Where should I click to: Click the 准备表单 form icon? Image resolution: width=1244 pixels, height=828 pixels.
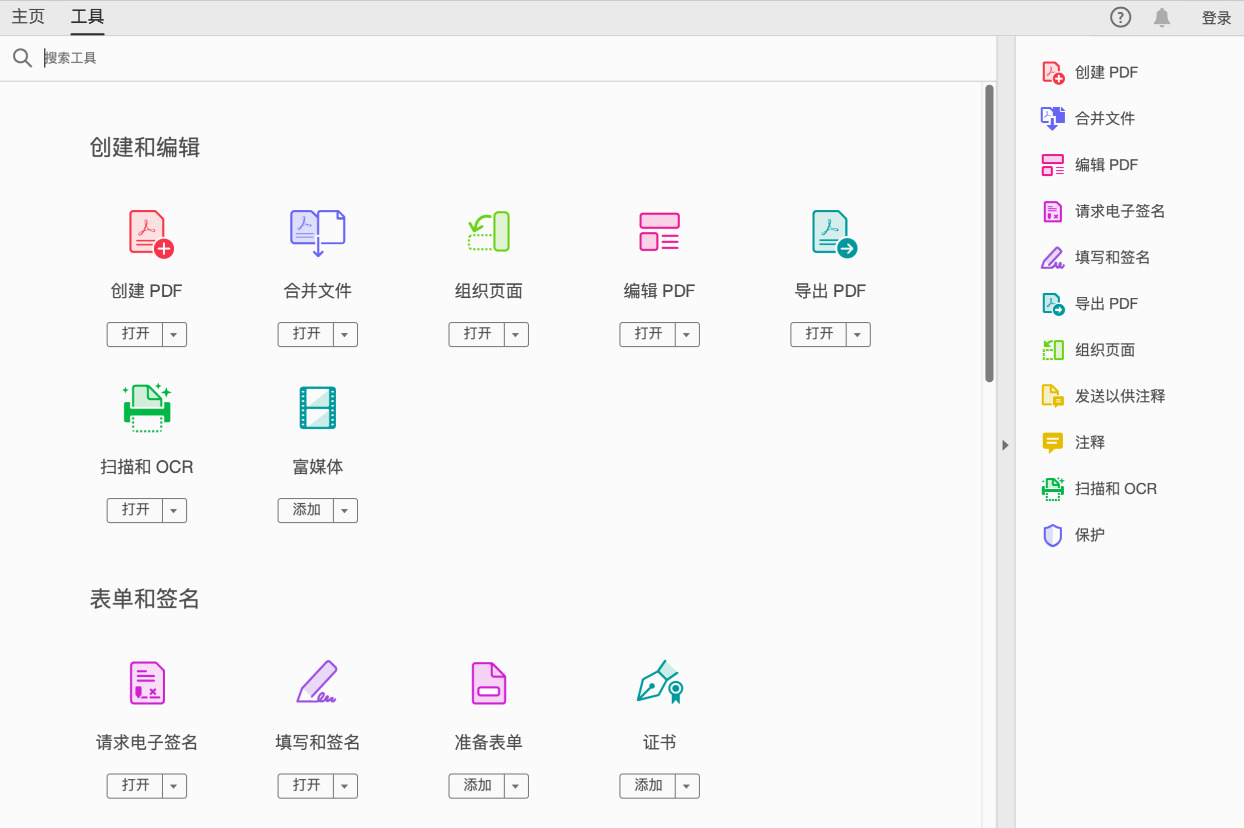489,683
